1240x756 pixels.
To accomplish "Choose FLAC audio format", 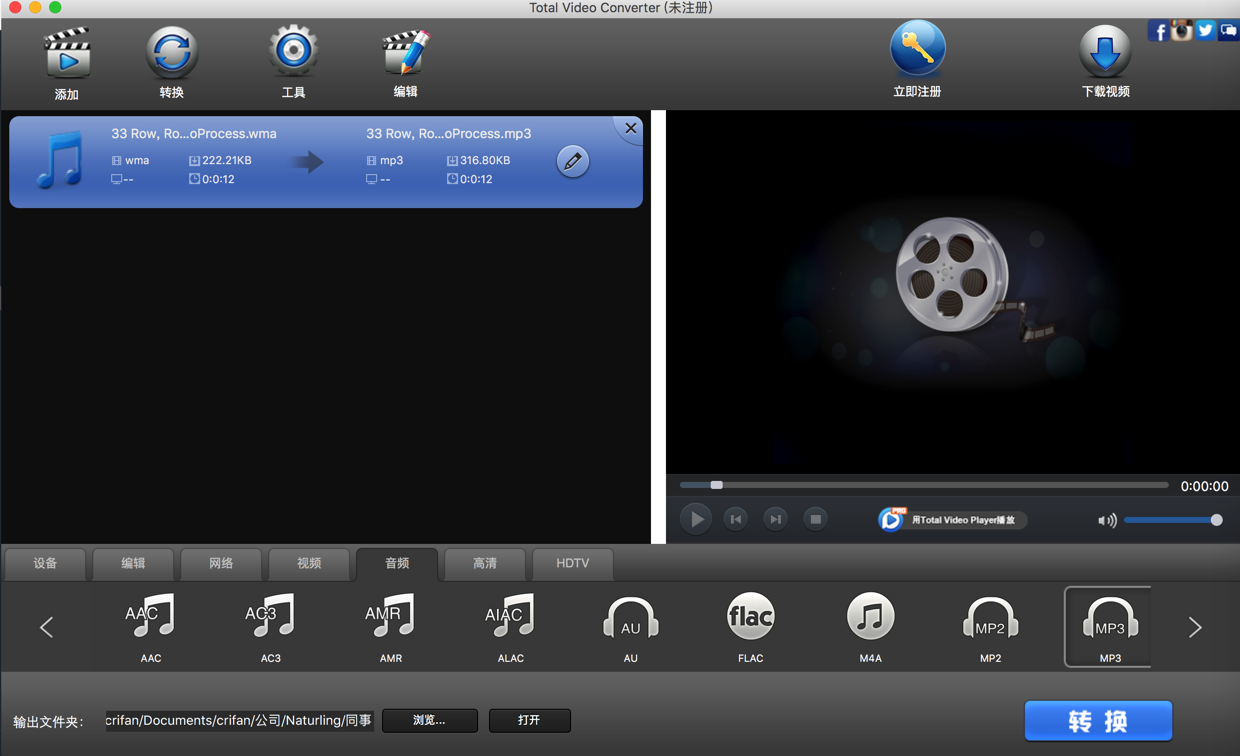I will click(x=750, y=627).
